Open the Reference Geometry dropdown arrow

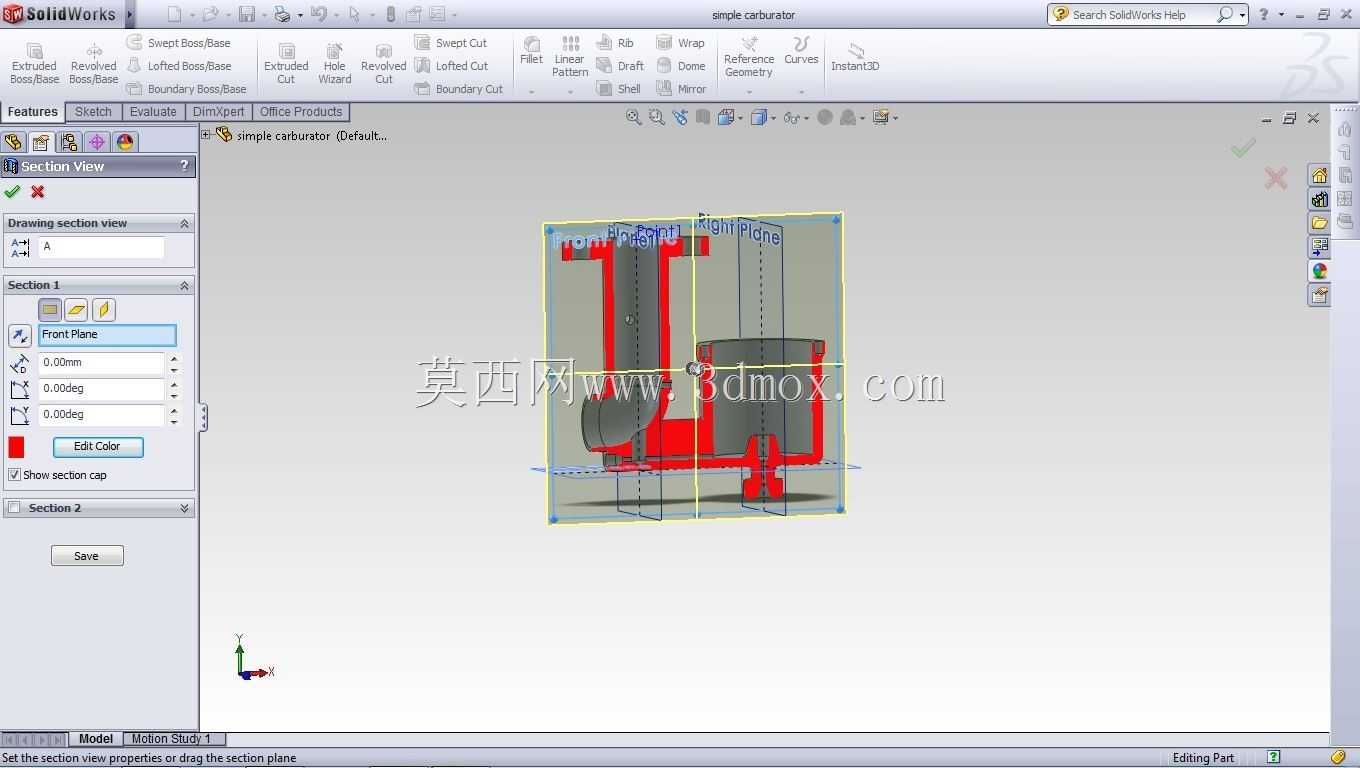[749, 92]
